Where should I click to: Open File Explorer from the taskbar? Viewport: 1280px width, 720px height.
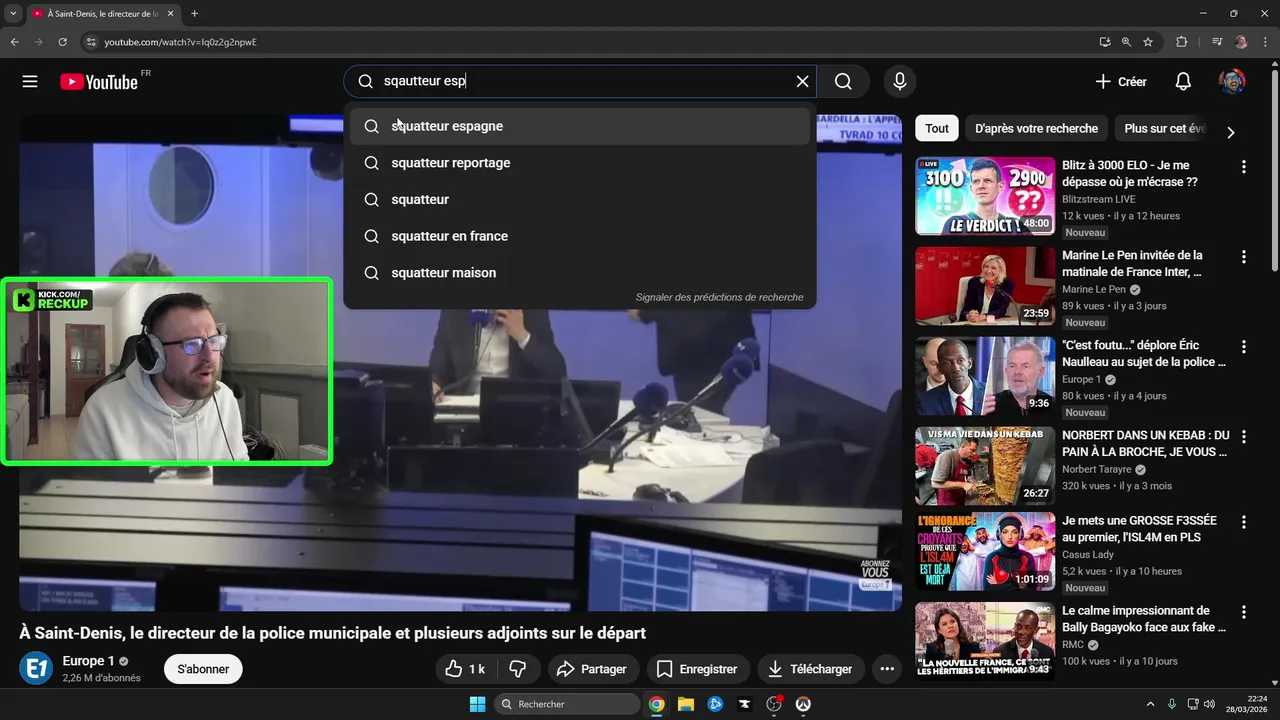tap(686, 704)
